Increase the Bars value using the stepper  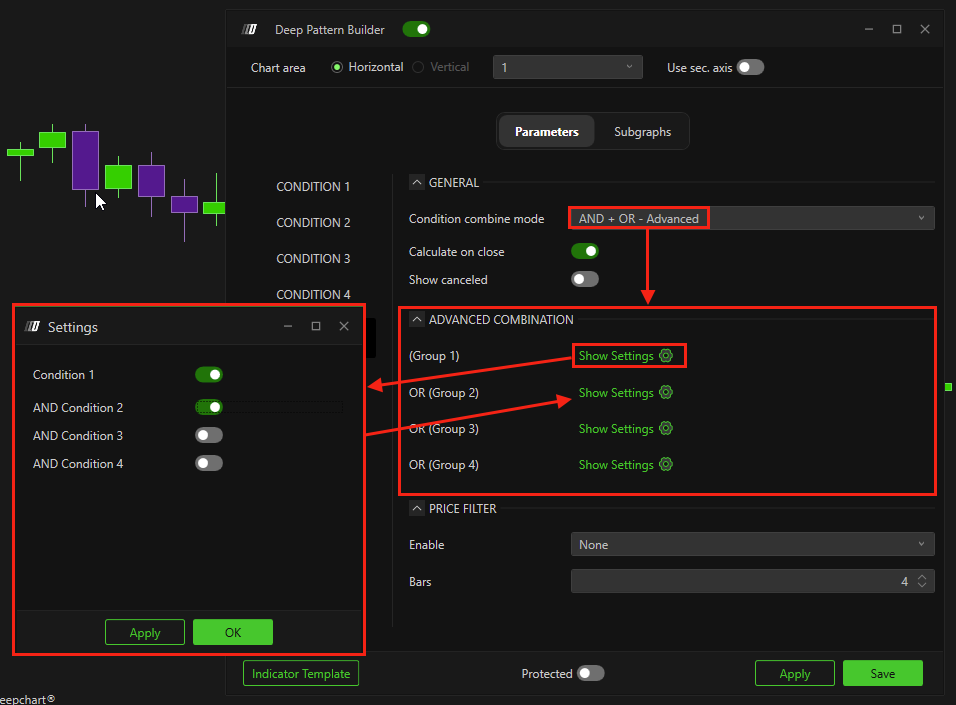pos(922,577)
